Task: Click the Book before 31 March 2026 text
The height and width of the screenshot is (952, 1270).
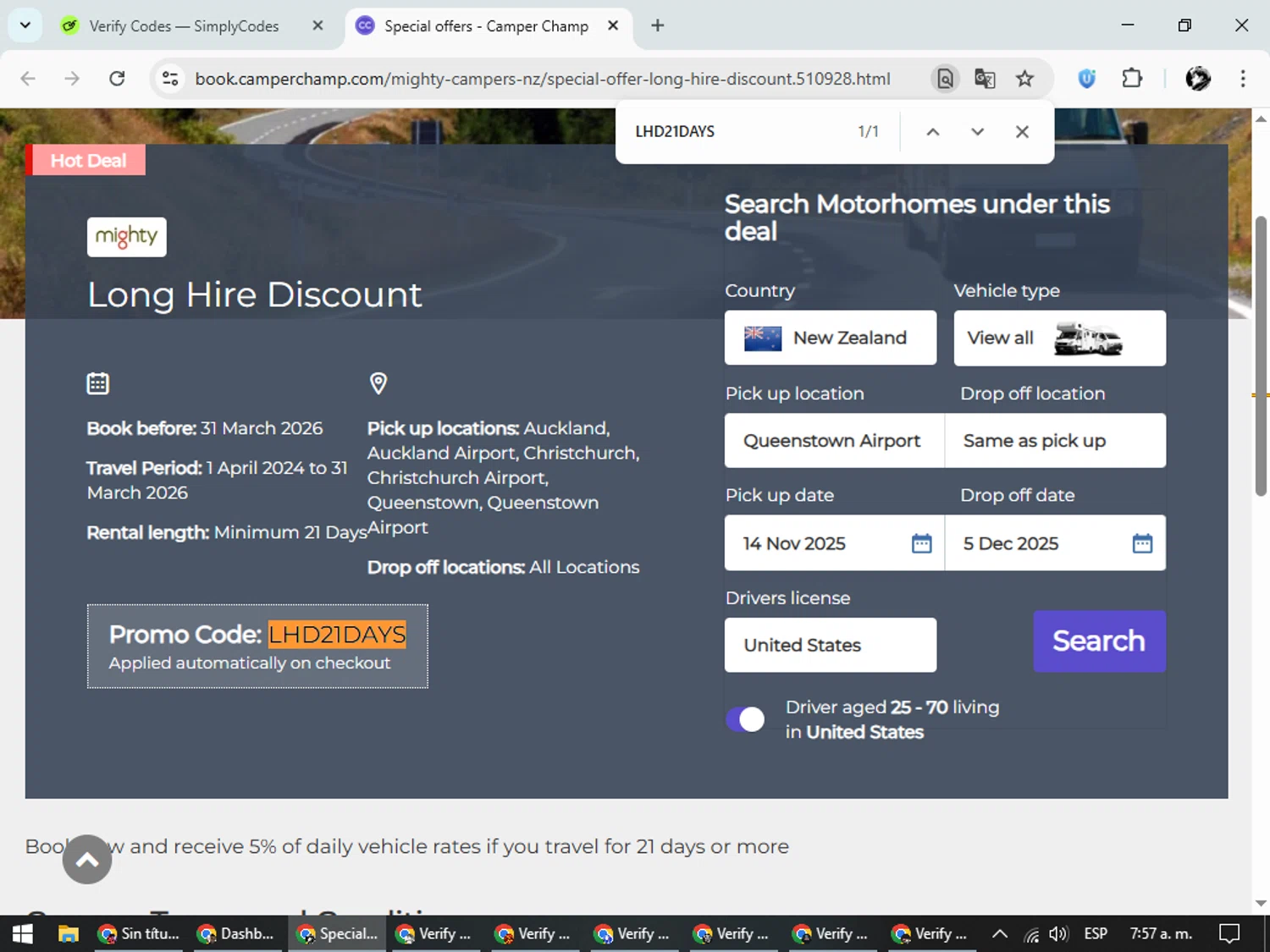Action: 205,428
